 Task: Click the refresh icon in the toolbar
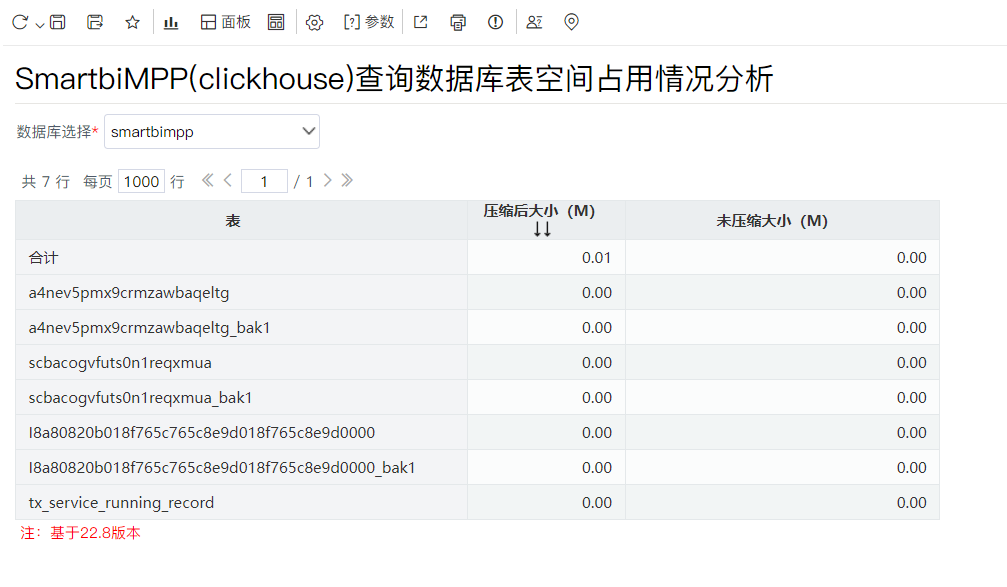click(x=20, y=22)
